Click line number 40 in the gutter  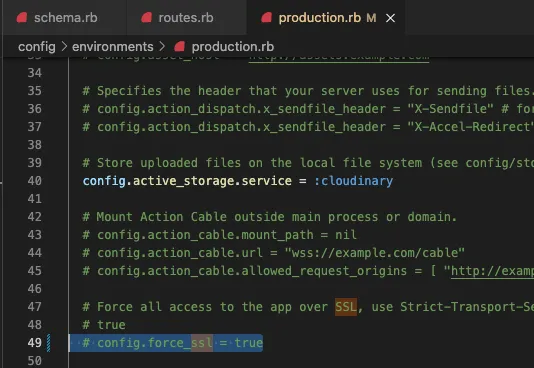[x=34, y=181]
